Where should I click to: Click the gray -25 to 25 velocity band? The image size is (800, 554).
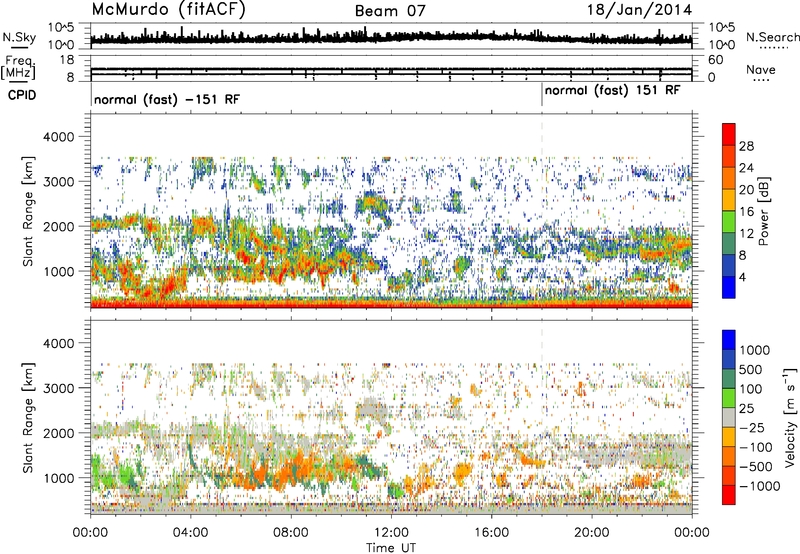[729, 417]
